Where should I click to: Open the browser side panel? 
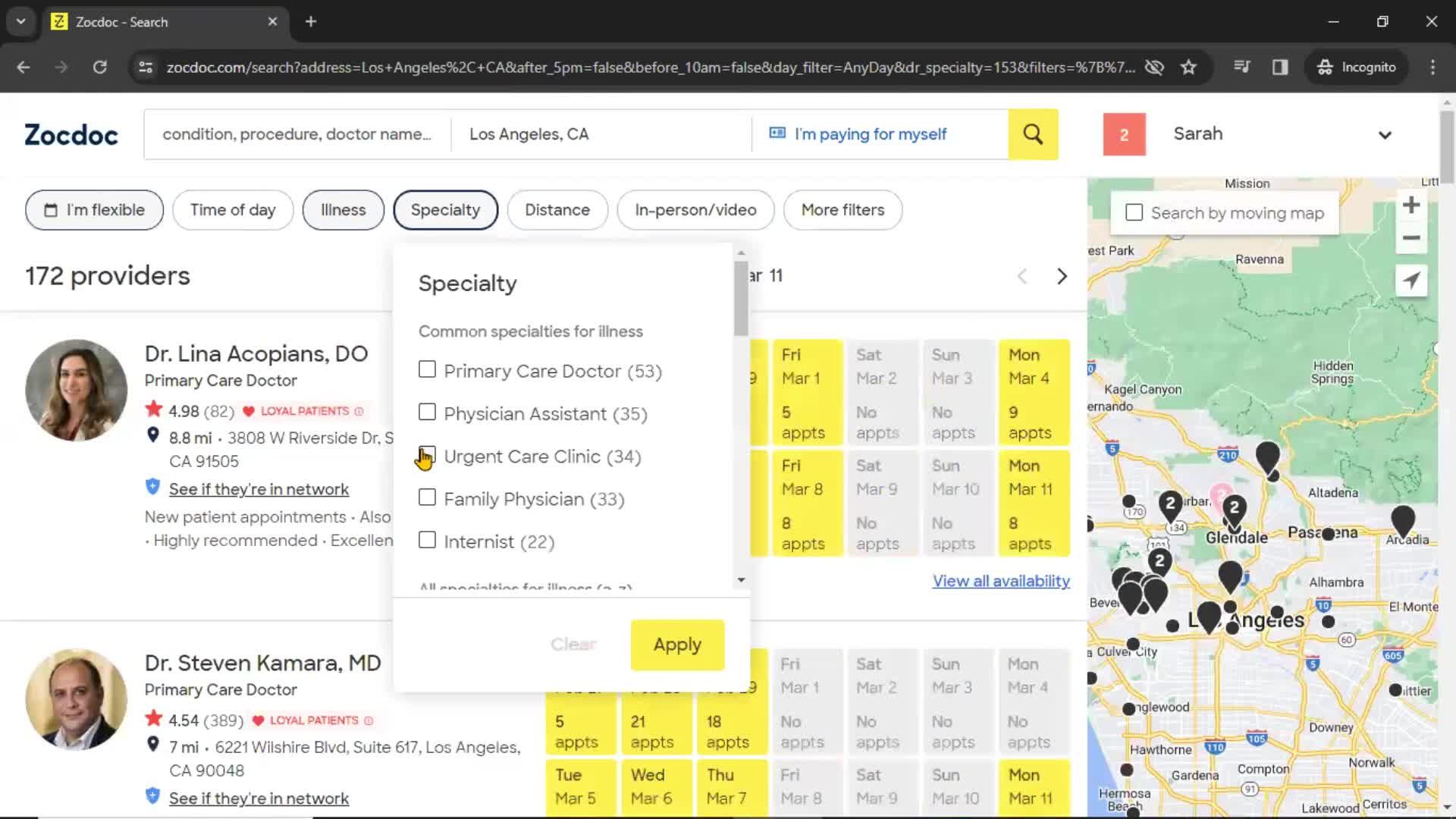click(1280, 67)
